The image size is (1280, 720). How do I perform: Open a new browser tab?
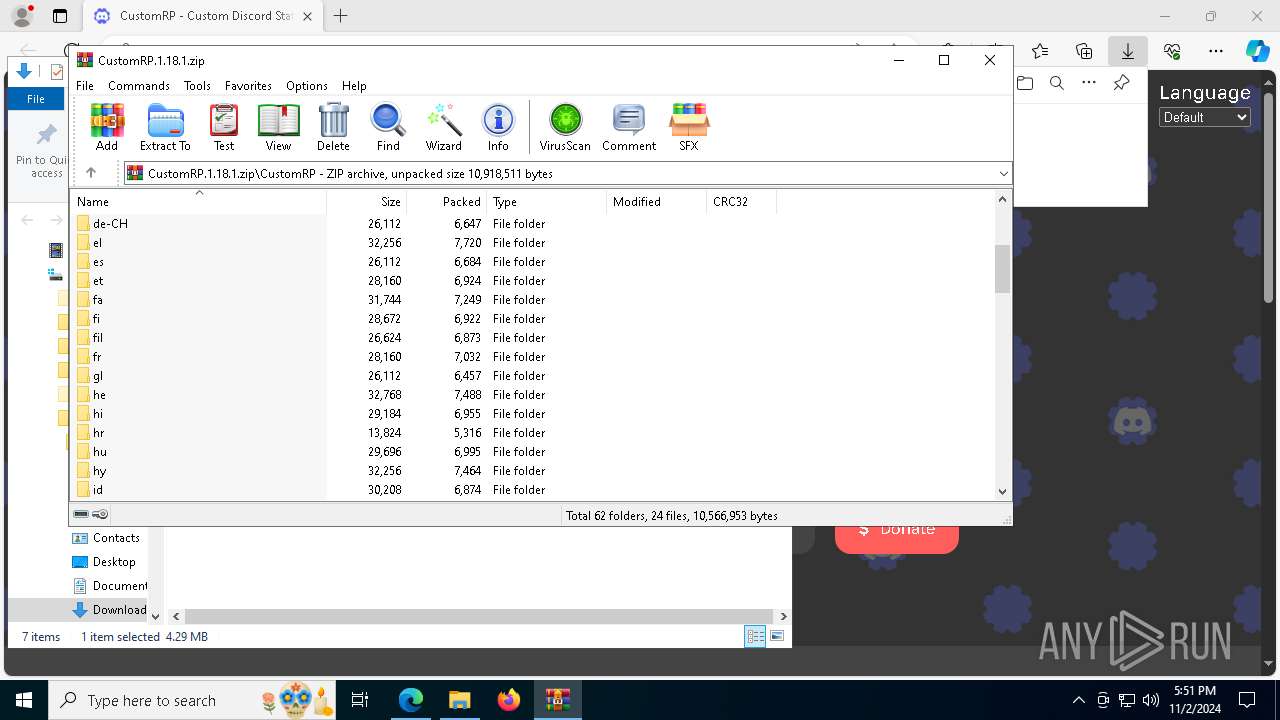[x=341, y=16]
